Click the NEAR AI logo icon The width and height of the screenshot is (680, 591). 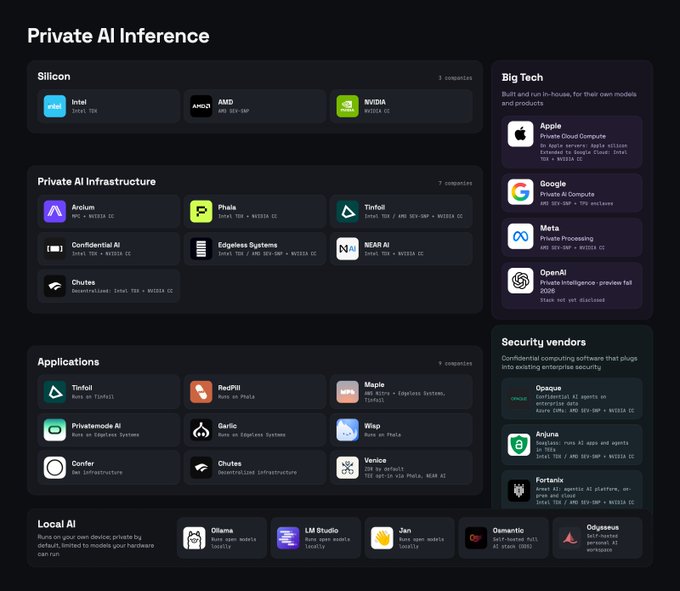pos(347,249)
